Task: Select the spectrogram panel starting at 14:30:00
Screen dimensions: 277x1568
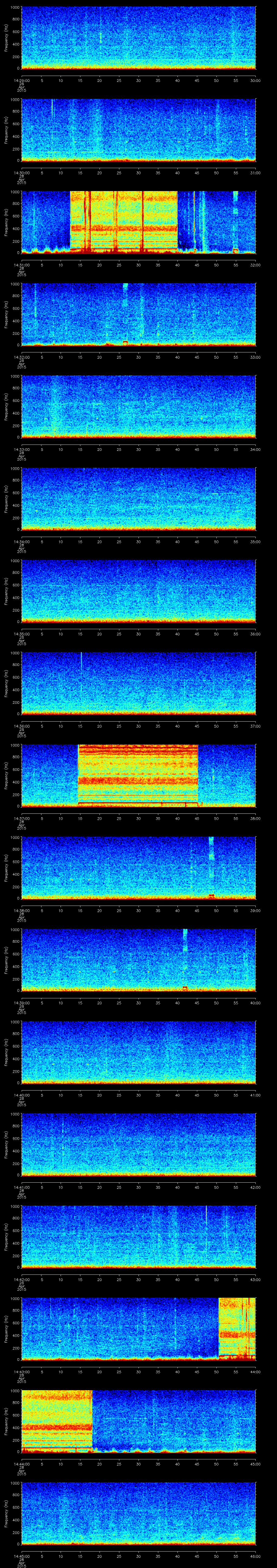Action: (x=139, y=130)
